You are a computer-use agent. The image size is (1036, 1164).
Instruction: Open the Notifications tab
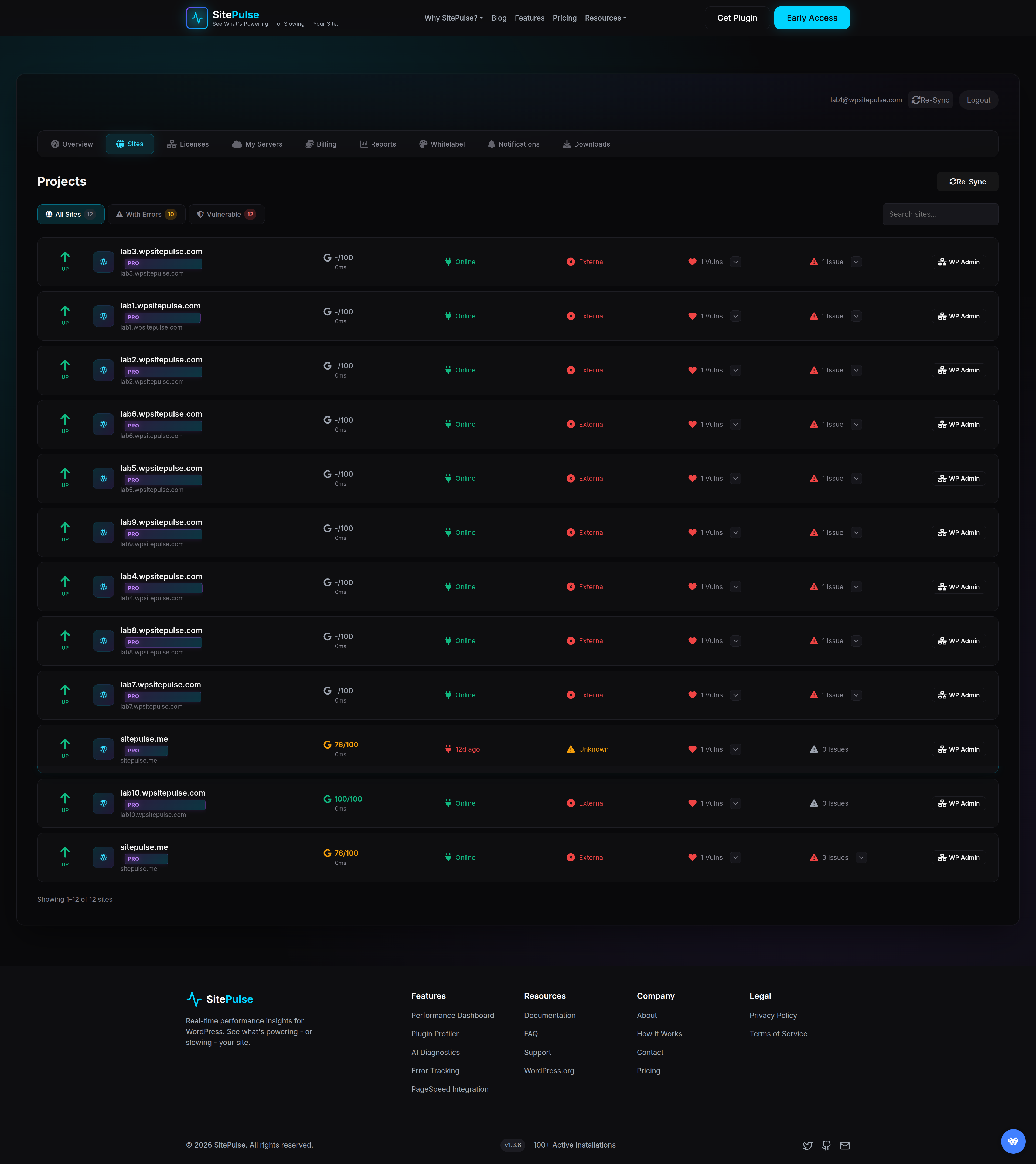[x=513, y=144]
